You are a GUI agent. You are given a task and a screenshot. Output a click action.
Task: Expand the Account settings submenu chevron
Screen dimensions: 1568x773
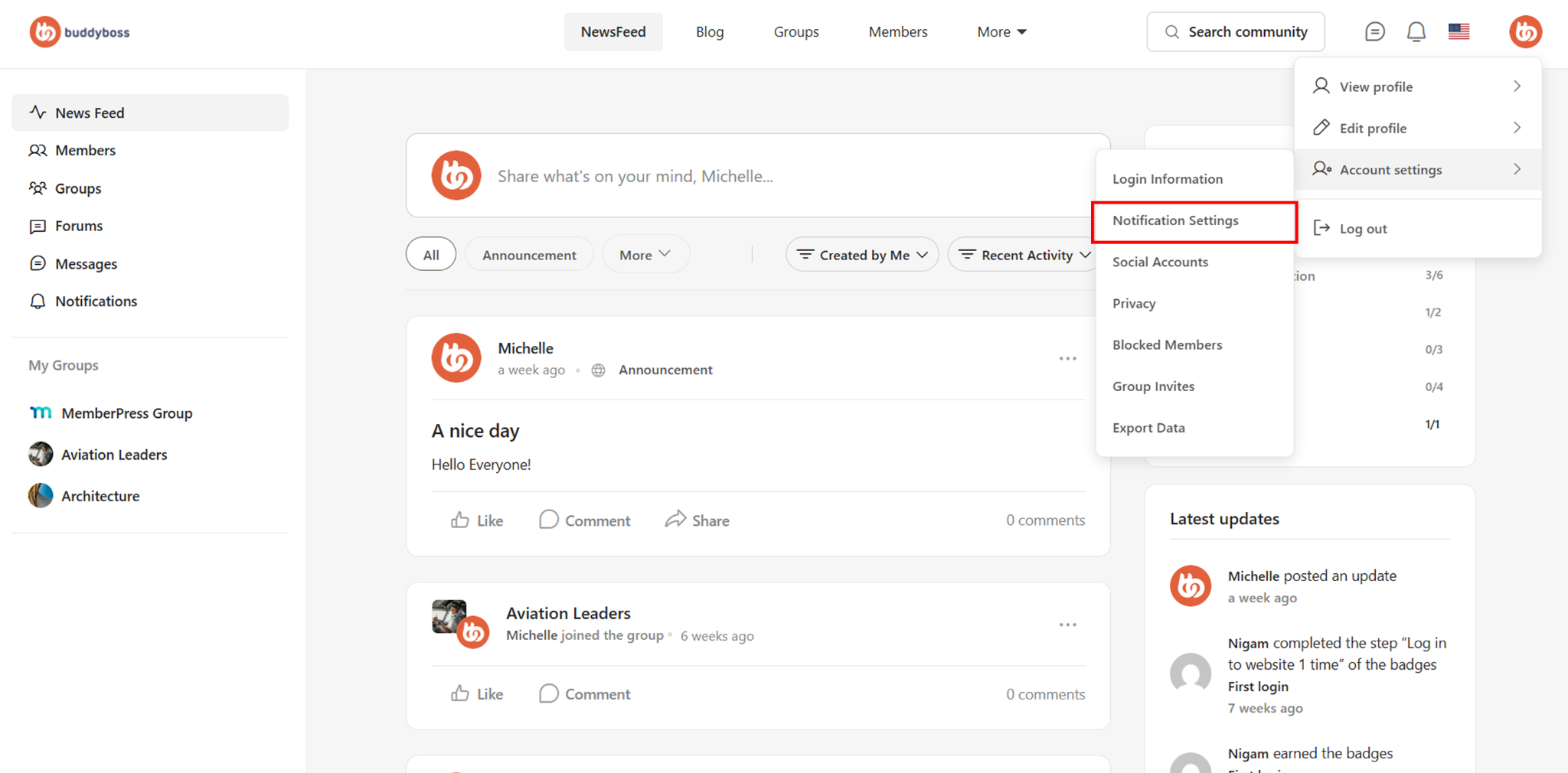click(1517, 169)
